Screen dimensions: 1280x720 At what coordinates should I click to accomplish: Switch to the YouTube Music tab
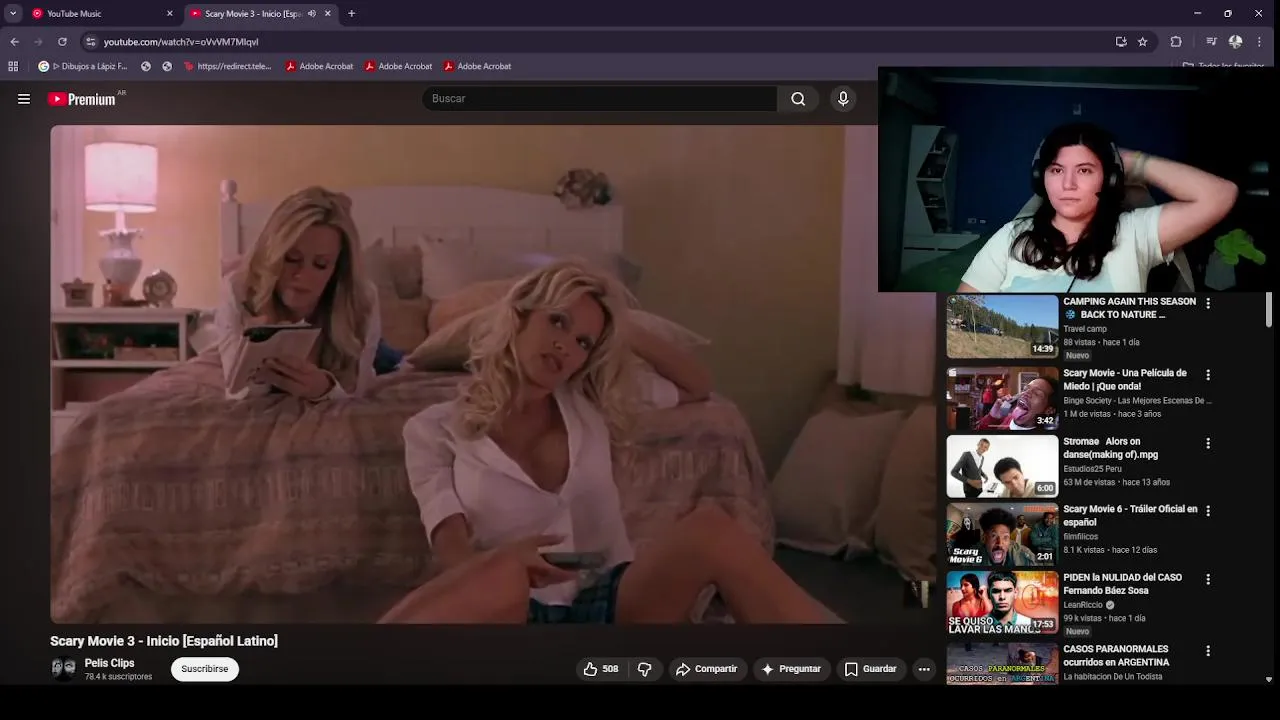[x=100, y=14]
